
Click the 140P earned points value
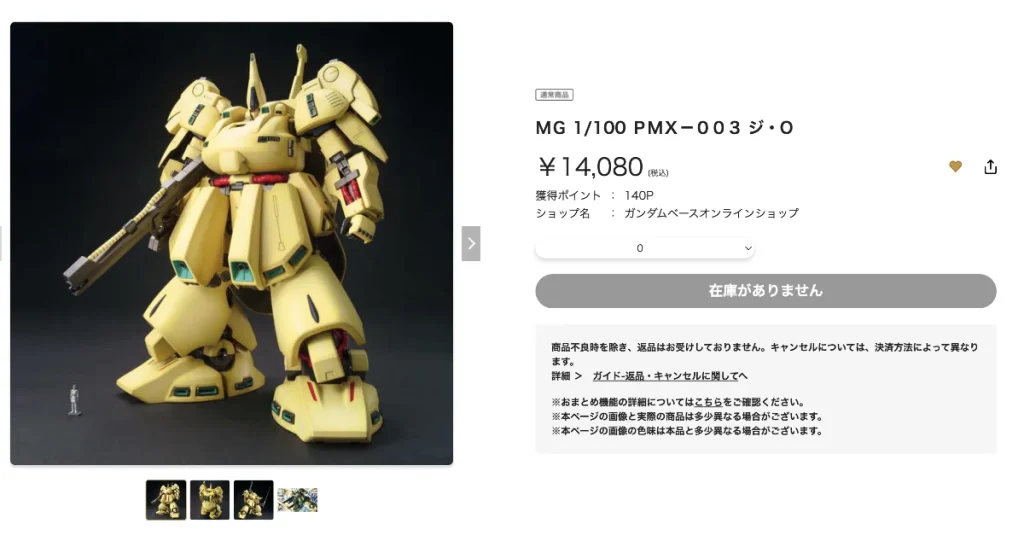click(639, 195)
